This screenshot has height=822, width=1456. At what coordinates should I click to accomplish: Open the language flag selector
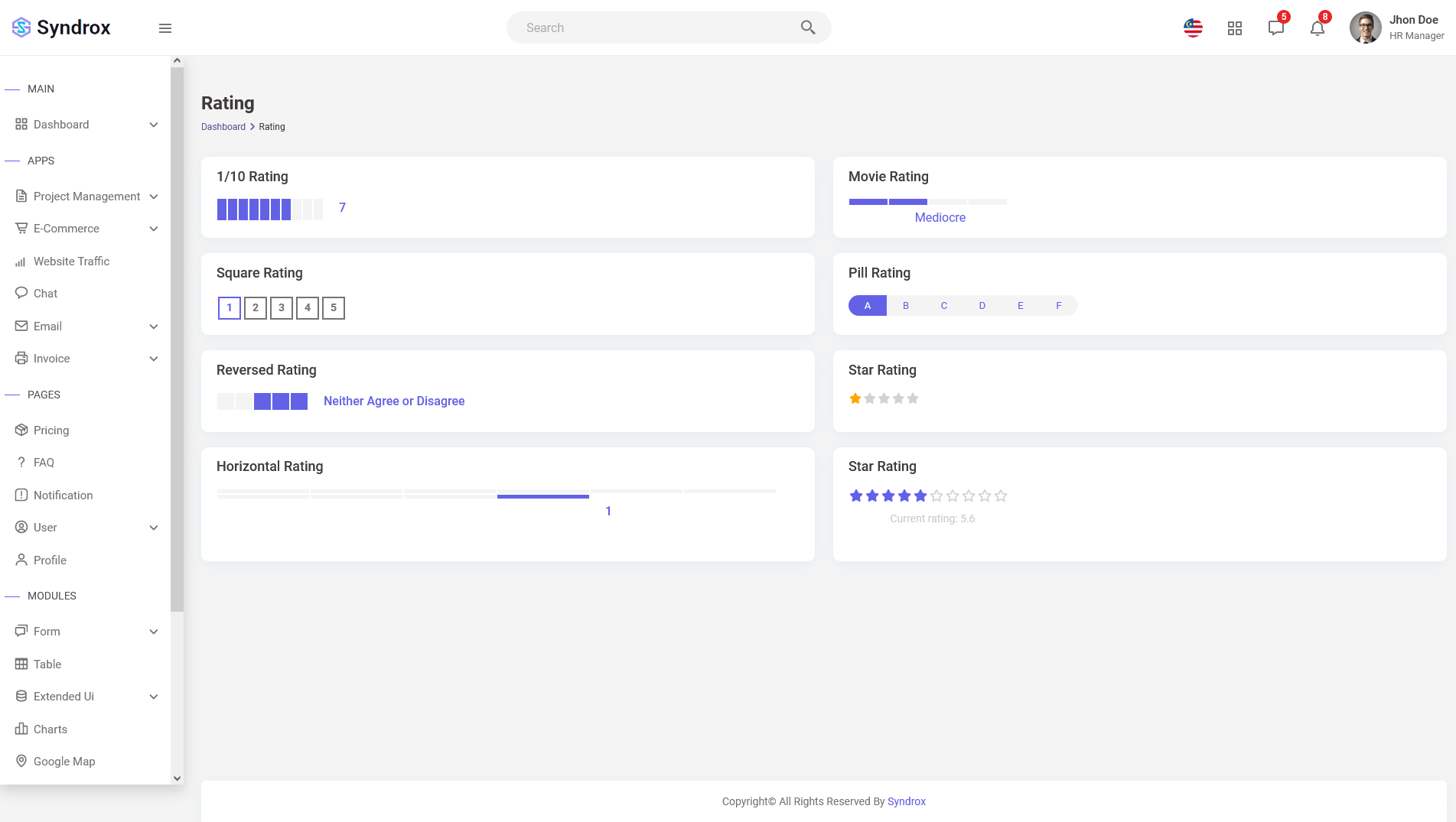(x=1193, y=28)
